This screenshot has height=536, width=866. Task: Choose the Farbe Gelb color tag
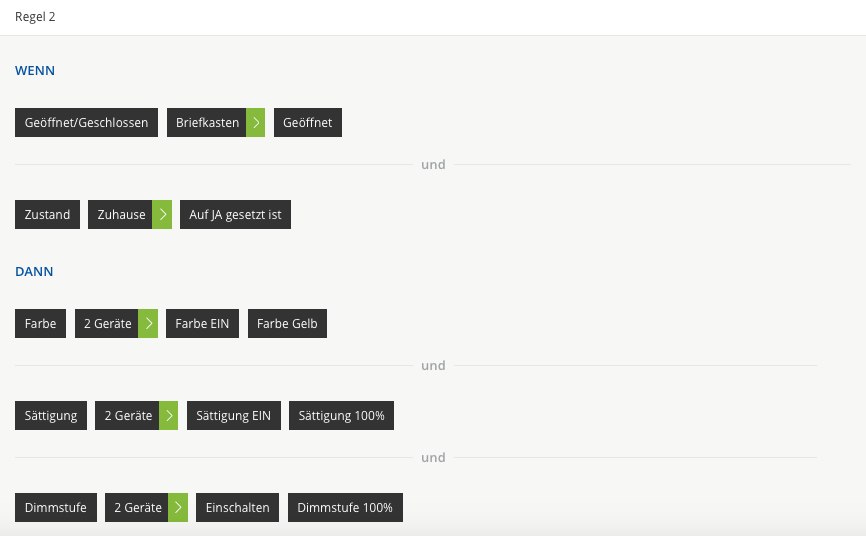coord(287,324)
